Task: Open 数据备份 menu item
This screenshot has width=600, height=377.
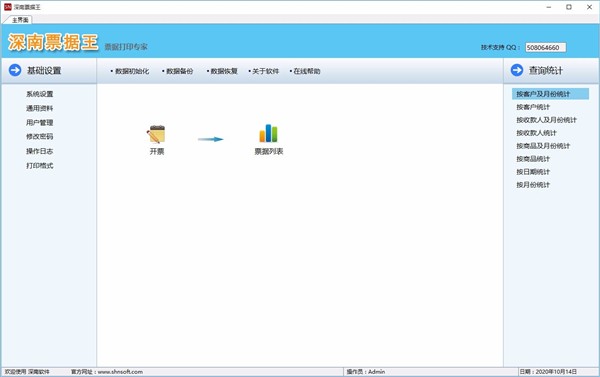Action: (178, 71)
